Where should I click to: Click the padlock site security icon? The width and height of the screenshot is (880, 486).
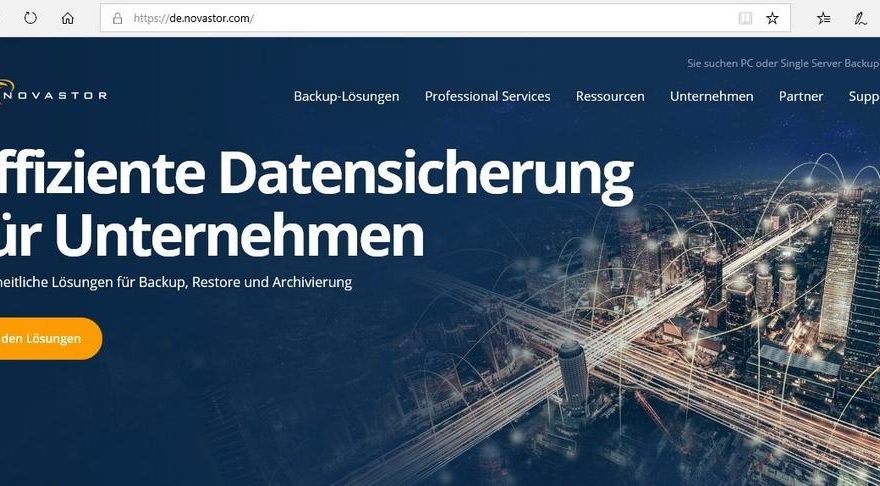click(x=117, y=18)
